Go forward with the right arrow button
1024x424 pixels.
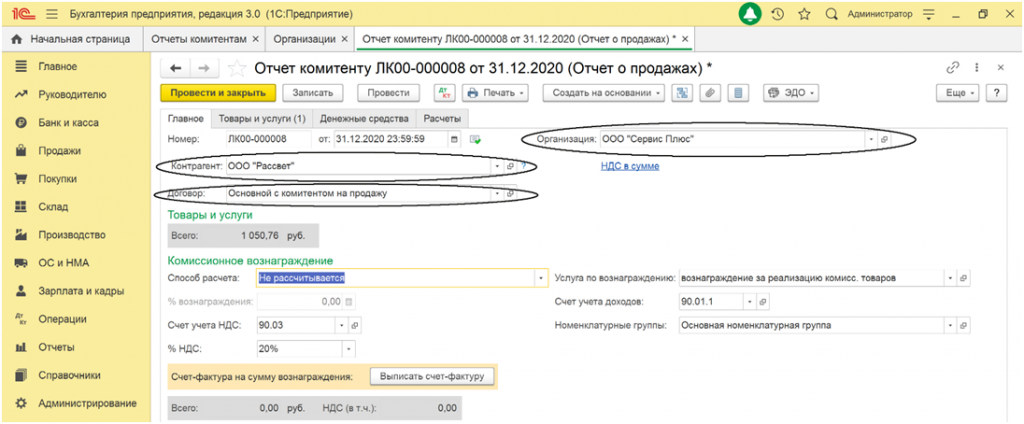point(203,68)
